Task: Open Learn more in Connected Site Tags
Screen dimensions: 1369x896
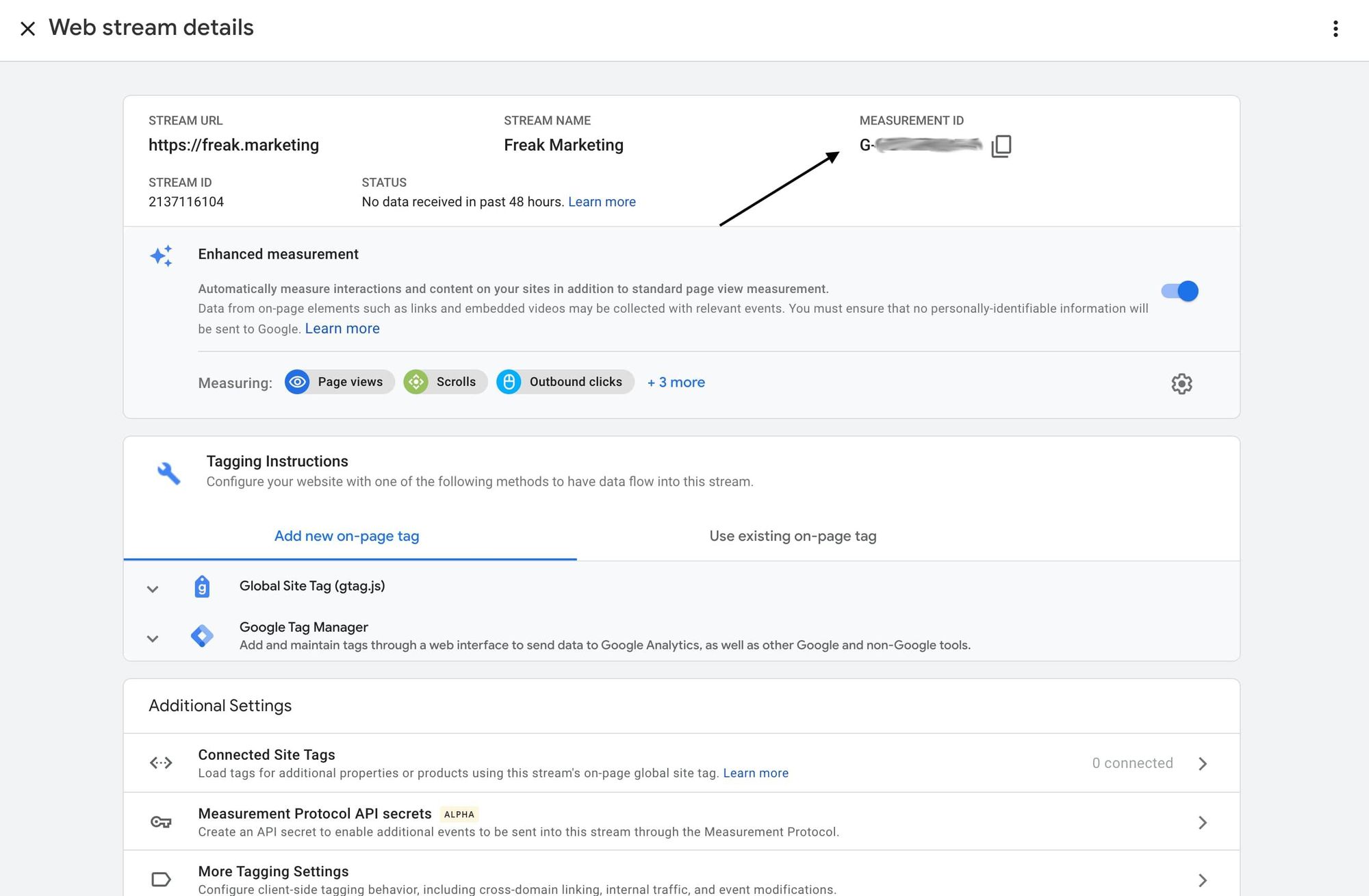Action: [x=756, y=773]
